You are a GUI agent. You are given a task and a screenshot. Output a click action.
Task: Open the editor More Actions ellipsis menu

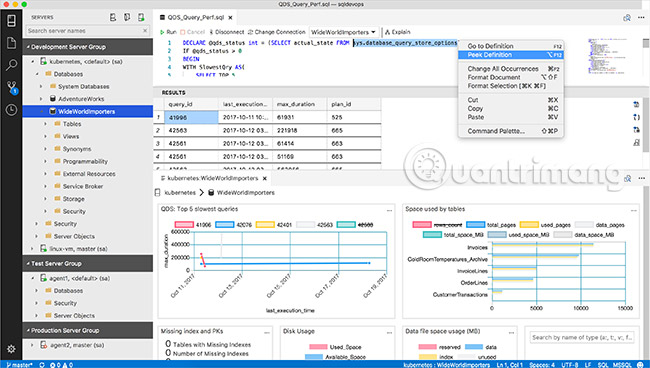641,17
